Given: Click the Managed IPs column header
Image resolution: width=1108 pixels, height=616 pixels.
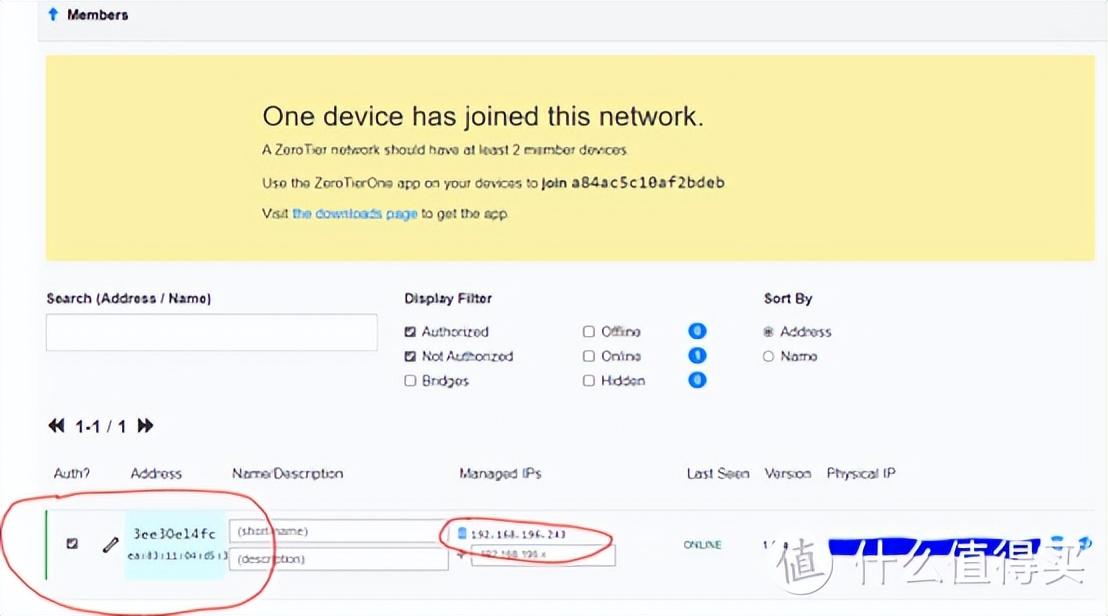Looking at the screenshot, I should 500,473.
